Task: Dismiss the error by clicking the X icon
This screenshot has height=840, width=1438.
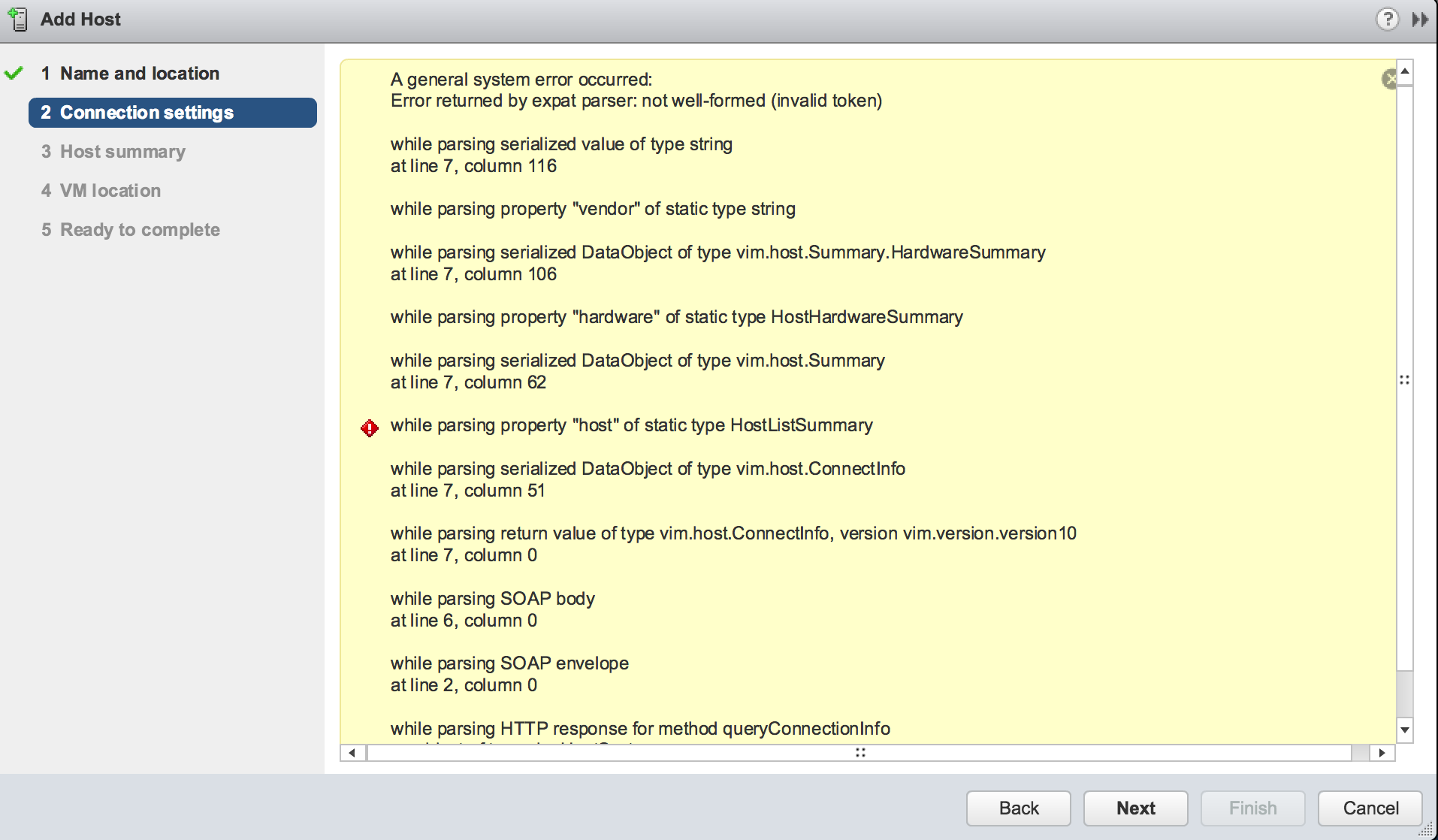Action: point(1391,79)
